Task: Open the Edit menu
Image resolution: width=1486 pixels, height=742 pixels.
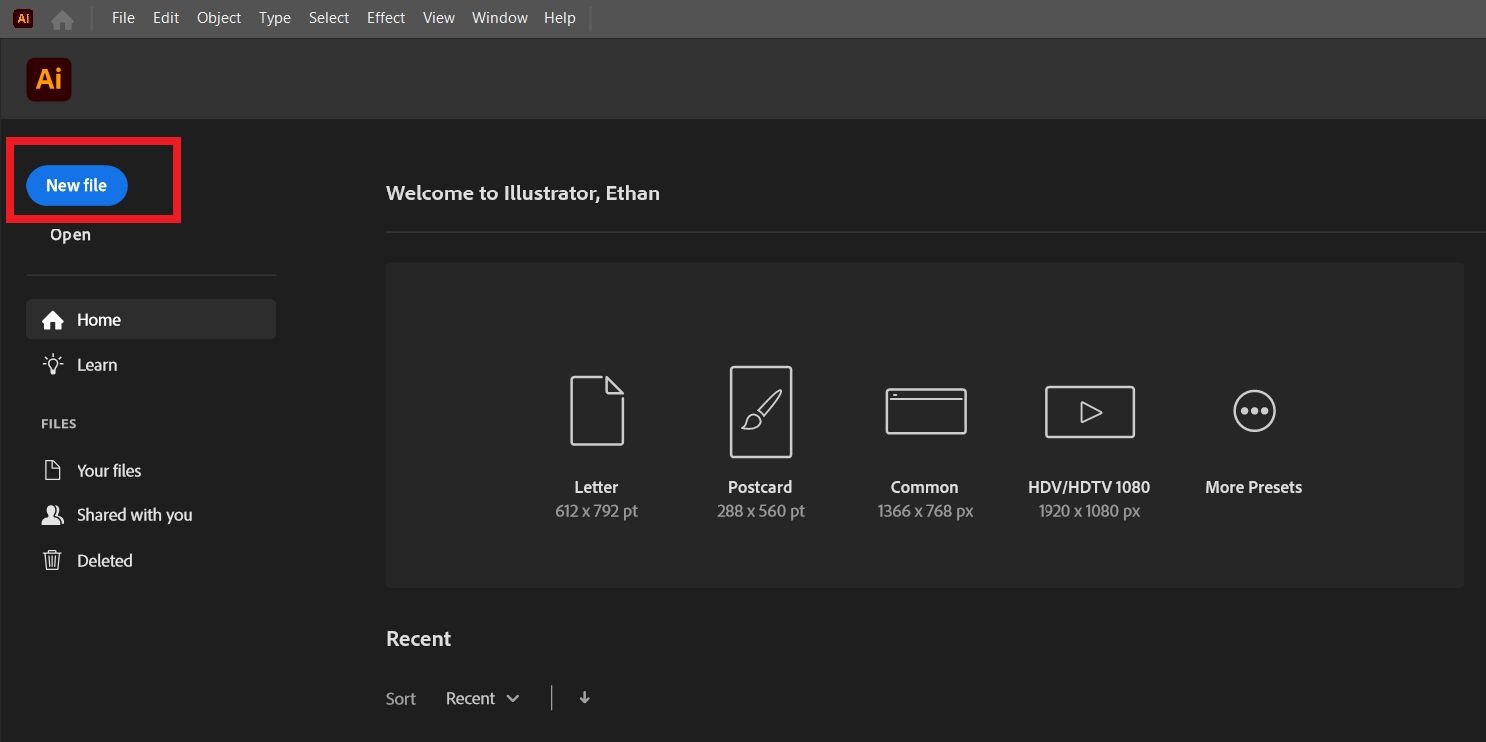Action: click(166, 18)
